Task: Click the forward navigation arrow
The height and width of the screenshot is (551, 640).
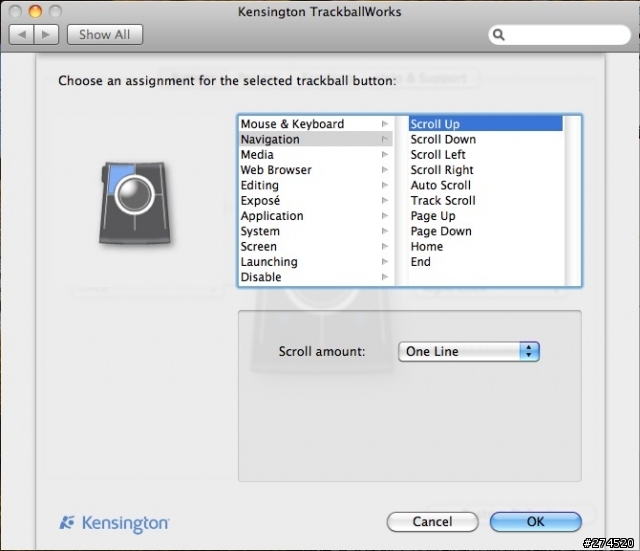Action: pyautogui.click(x=46, y=35)
